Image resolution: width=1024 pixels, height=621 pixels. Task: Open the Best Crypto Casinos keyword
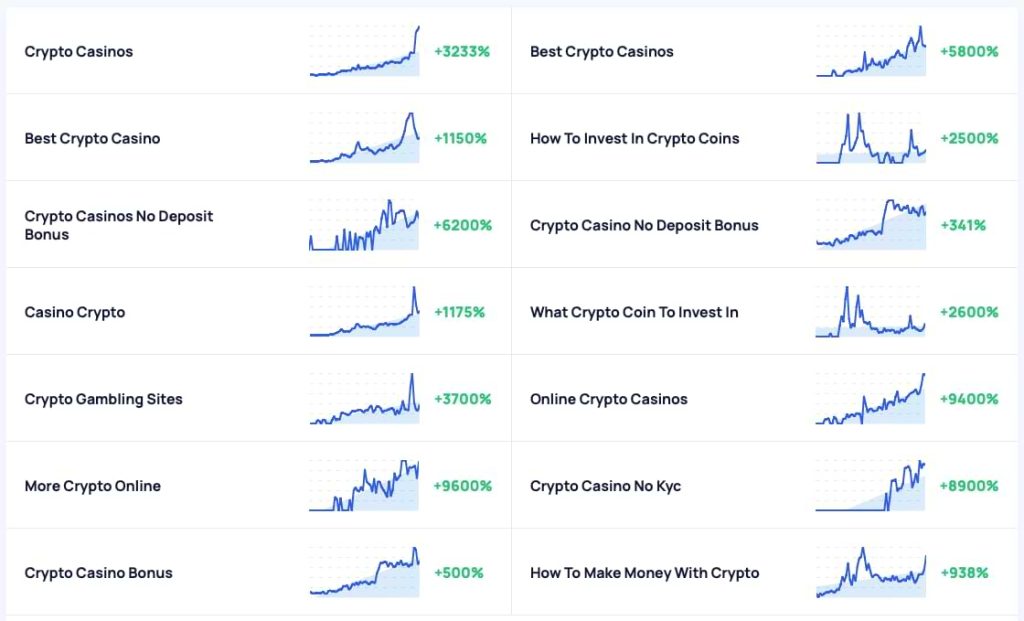[x=602, y=51]
